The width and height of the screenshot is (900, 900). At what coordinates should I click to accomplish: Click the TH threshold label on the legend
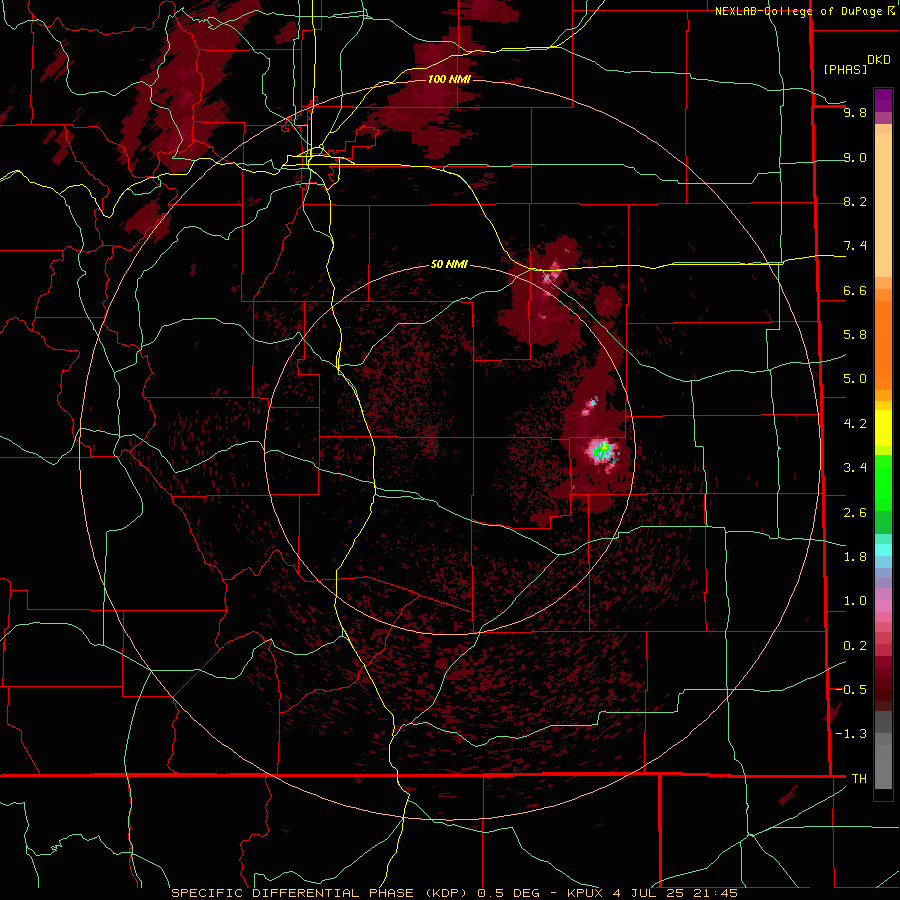(x=859, y=778)
